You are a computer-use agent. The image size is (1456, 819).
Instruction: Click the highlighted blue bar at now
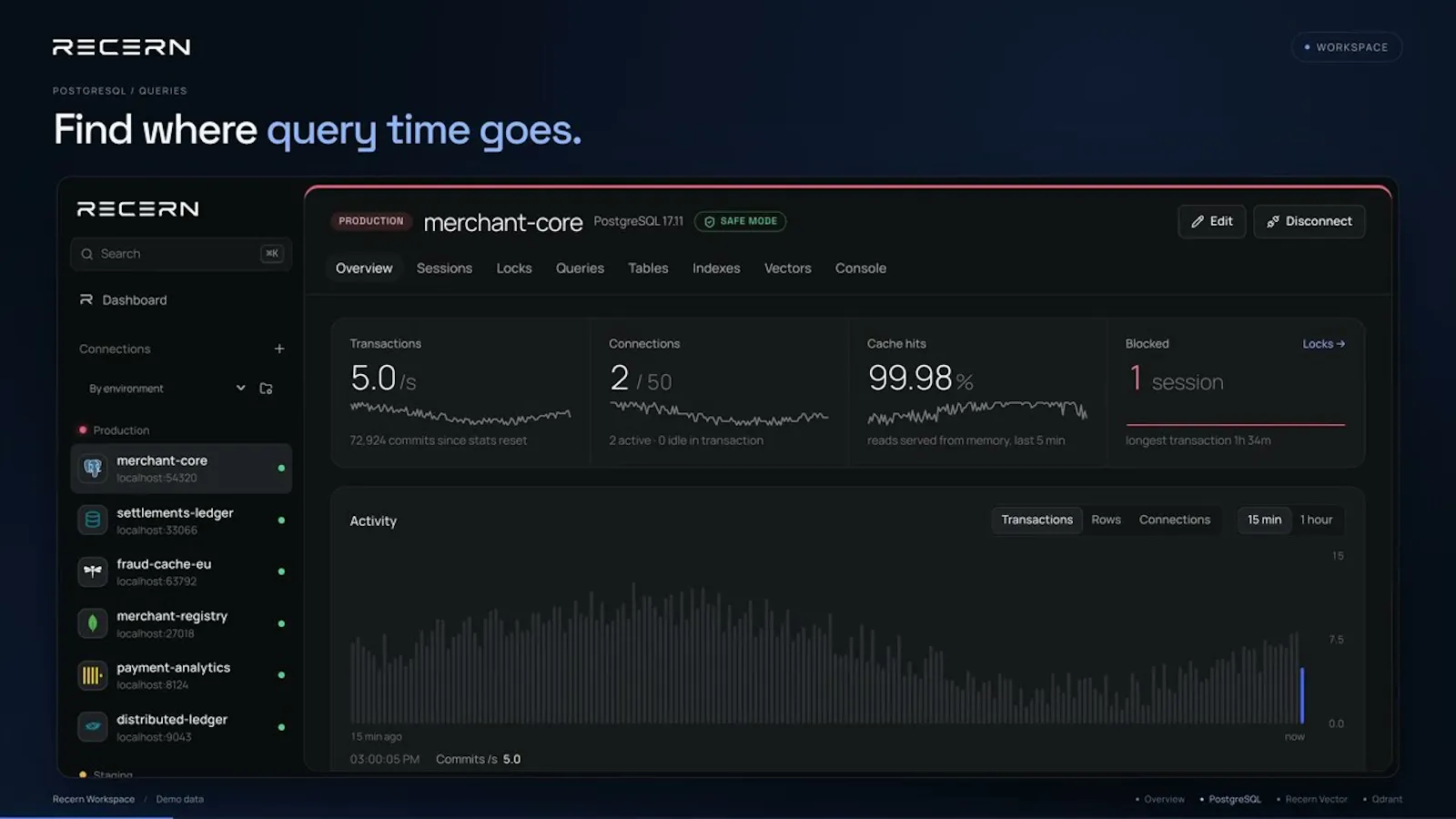1302,695
